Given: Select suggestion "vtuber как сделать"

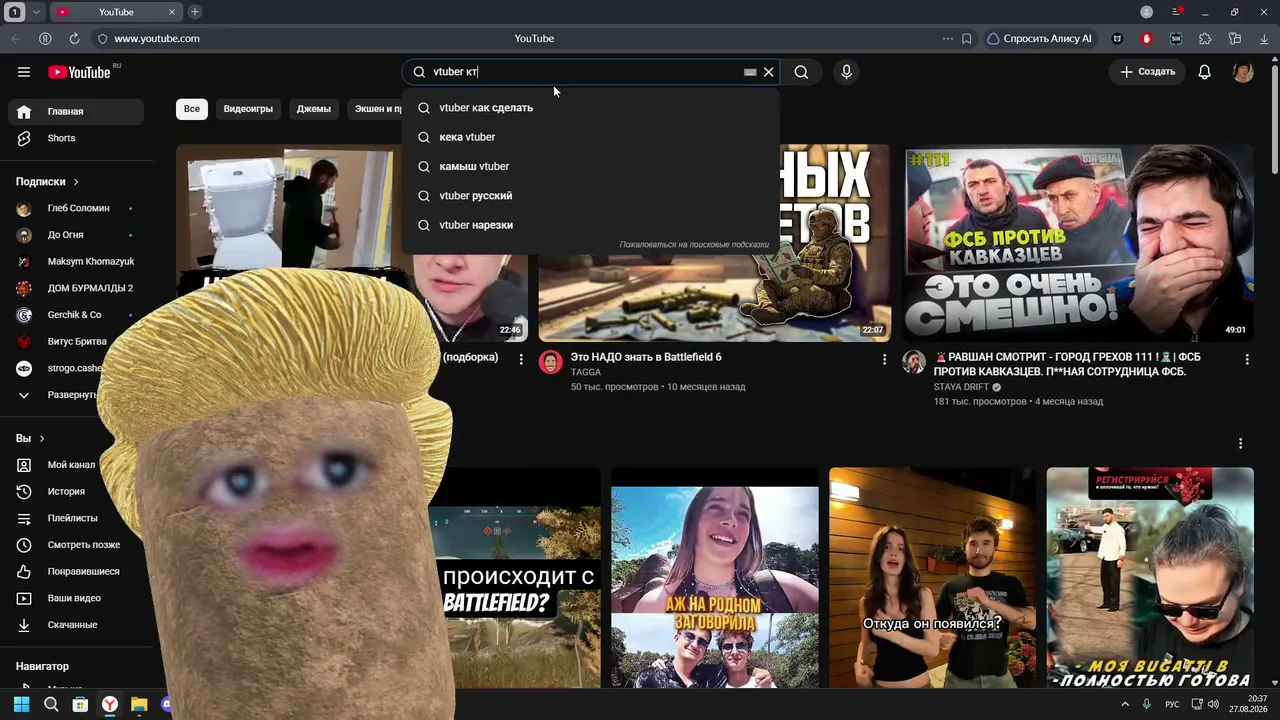Looking at the screenshot, I should point(590,108).
